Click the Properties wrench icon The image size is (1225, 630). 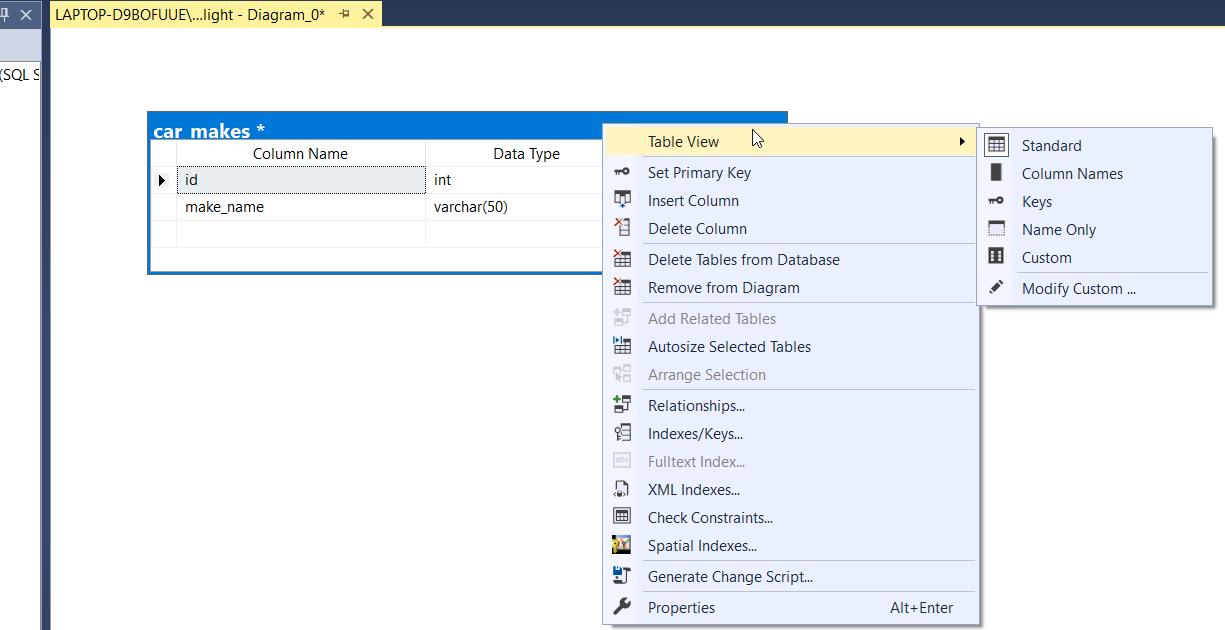pyautogui.click(x=622, y=607)
